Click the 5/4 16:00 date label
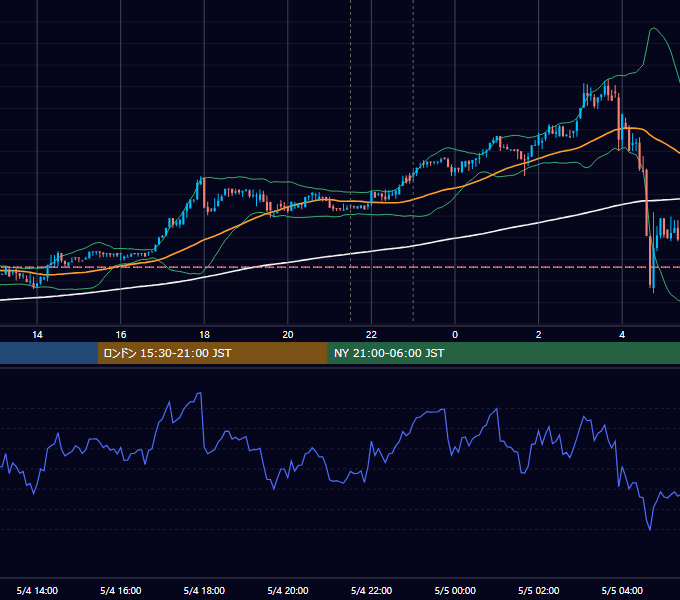Screen dimensions: 680x600 (x=121, y=590)
